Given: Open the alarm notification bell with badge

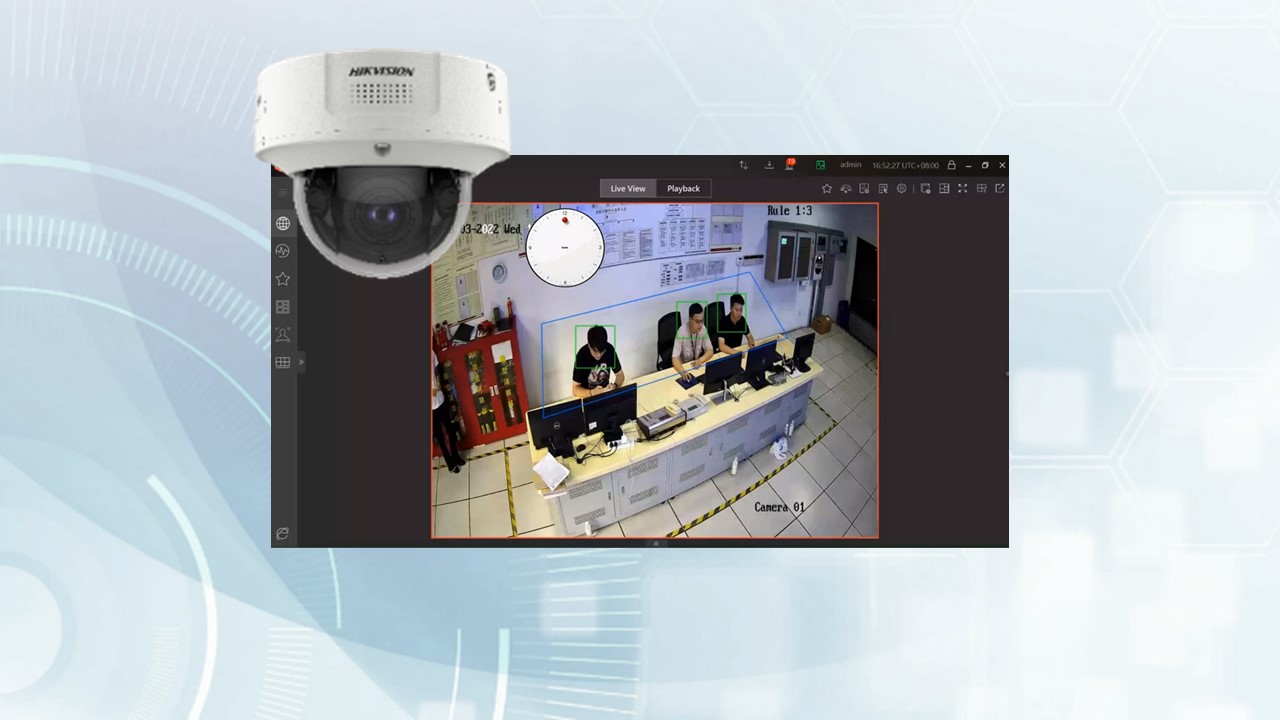Looking at the screenshot, I should [x=789, y=165].
